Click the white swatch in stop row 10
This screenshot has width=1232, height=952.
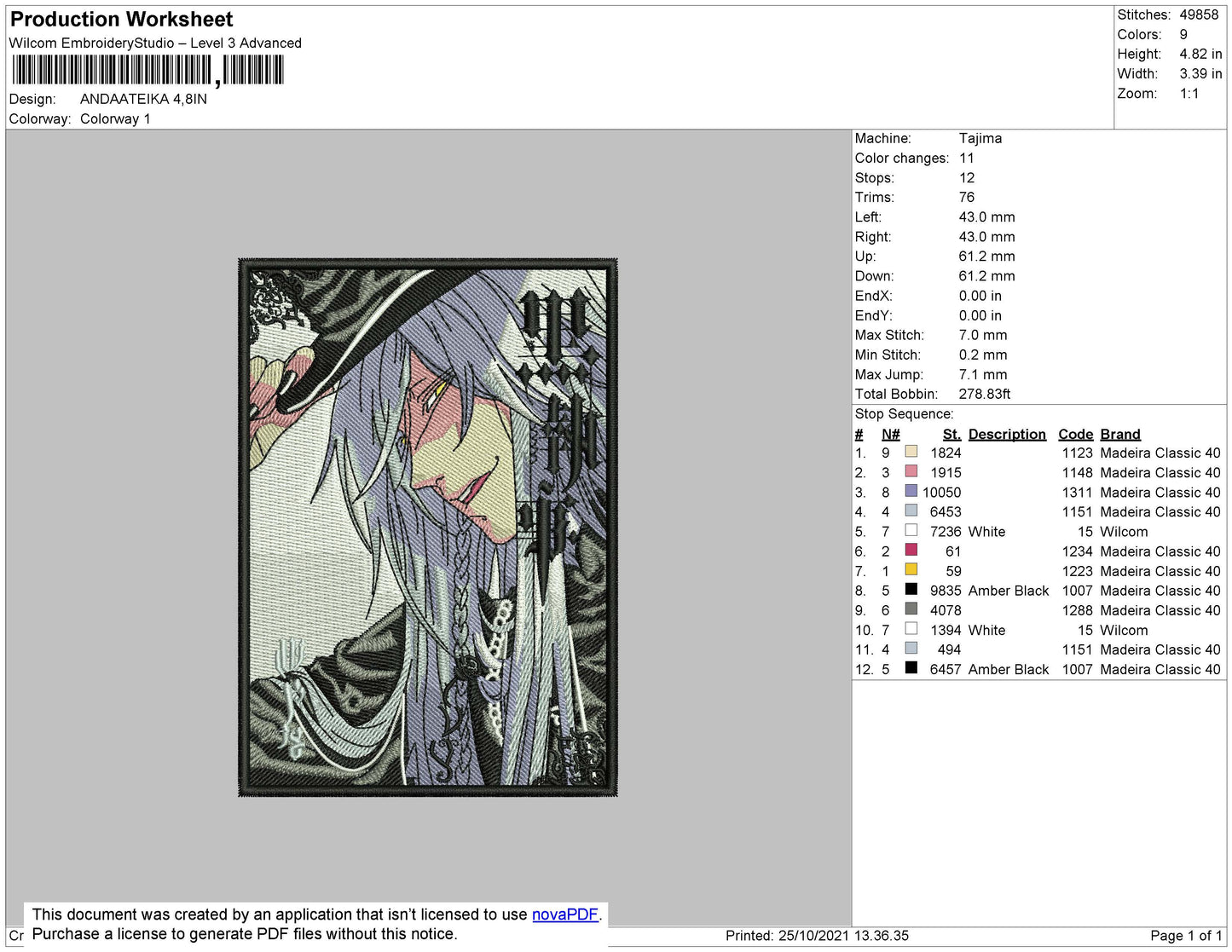click(911, 628)
